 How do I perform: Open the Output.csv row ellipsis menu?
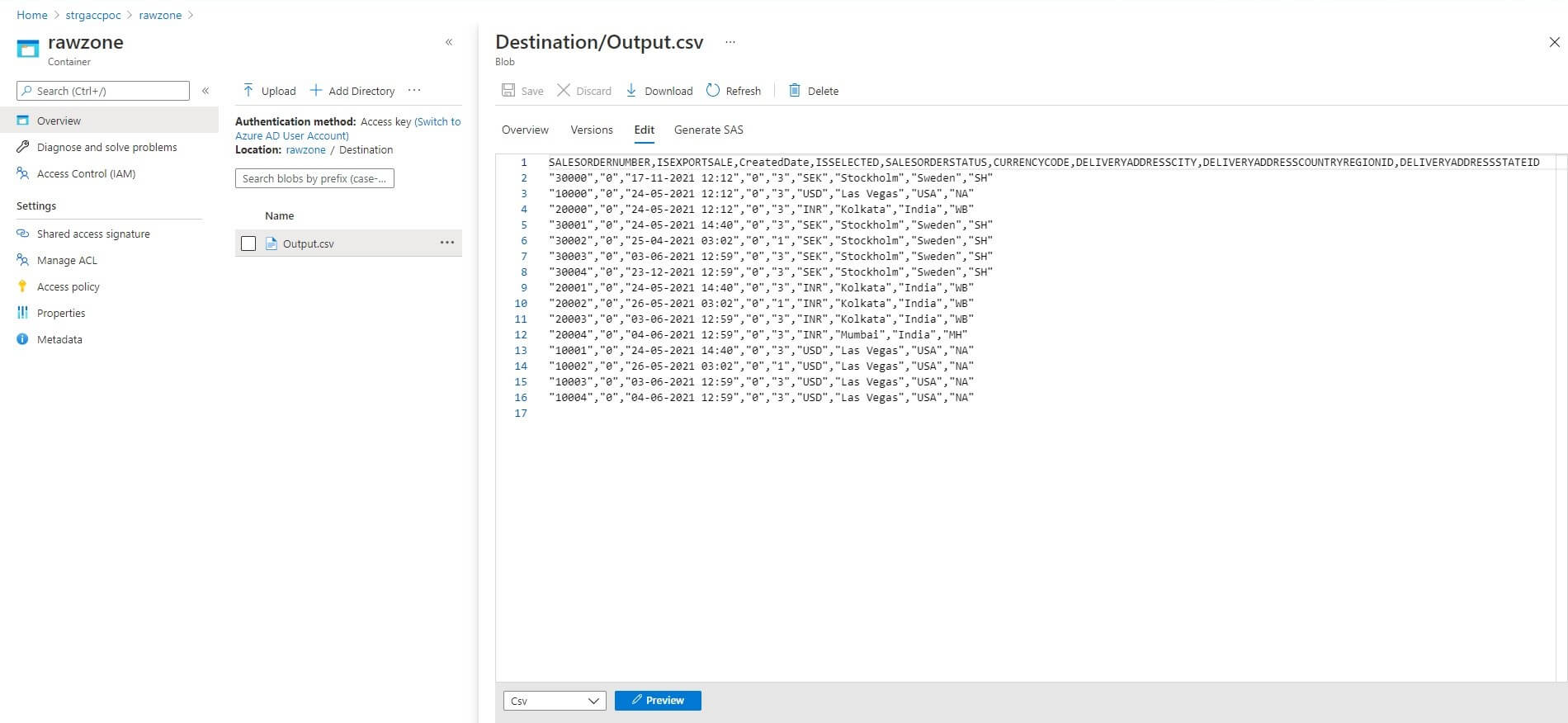pyautogui.click(x=447, y=243)
